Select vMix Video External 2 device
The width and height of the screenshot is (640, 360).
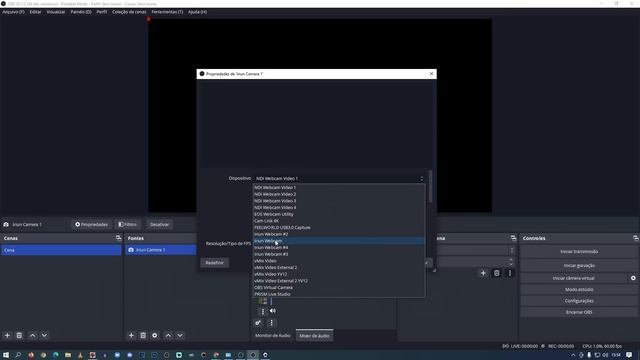[x=339, y=267]
